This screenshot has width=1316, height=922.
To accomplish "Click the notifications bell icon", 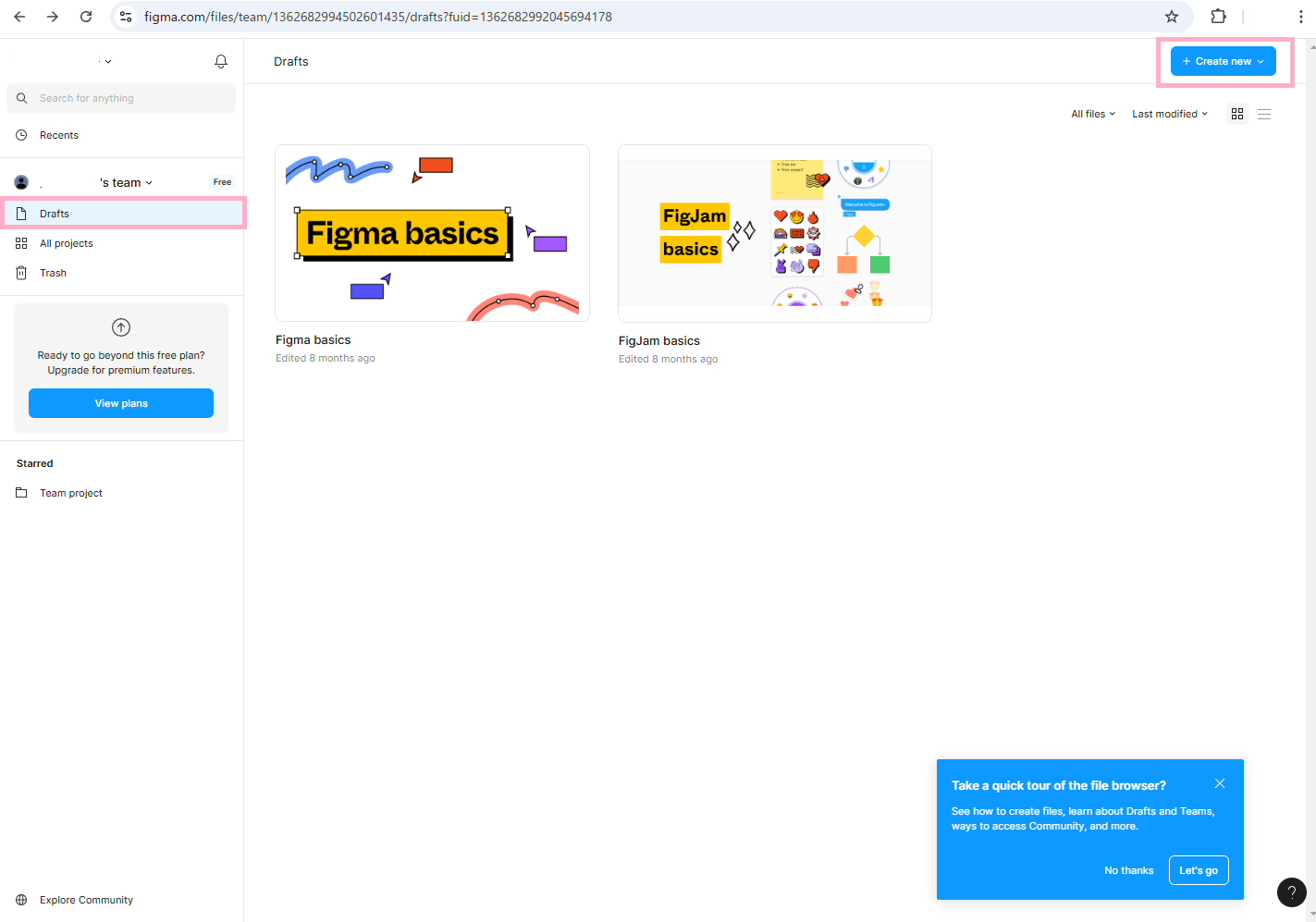I will pyautogui.click(x=221, y=61).
